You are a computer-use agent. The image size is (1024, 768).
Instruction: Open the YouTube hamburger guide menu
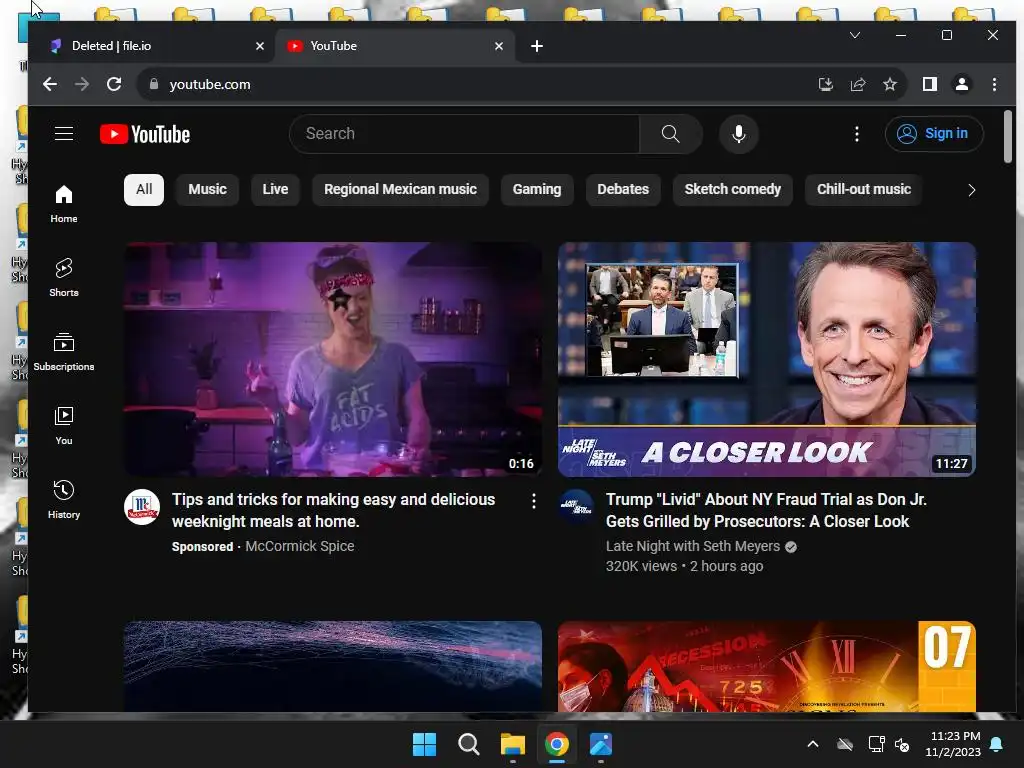(x=63, y=134)
